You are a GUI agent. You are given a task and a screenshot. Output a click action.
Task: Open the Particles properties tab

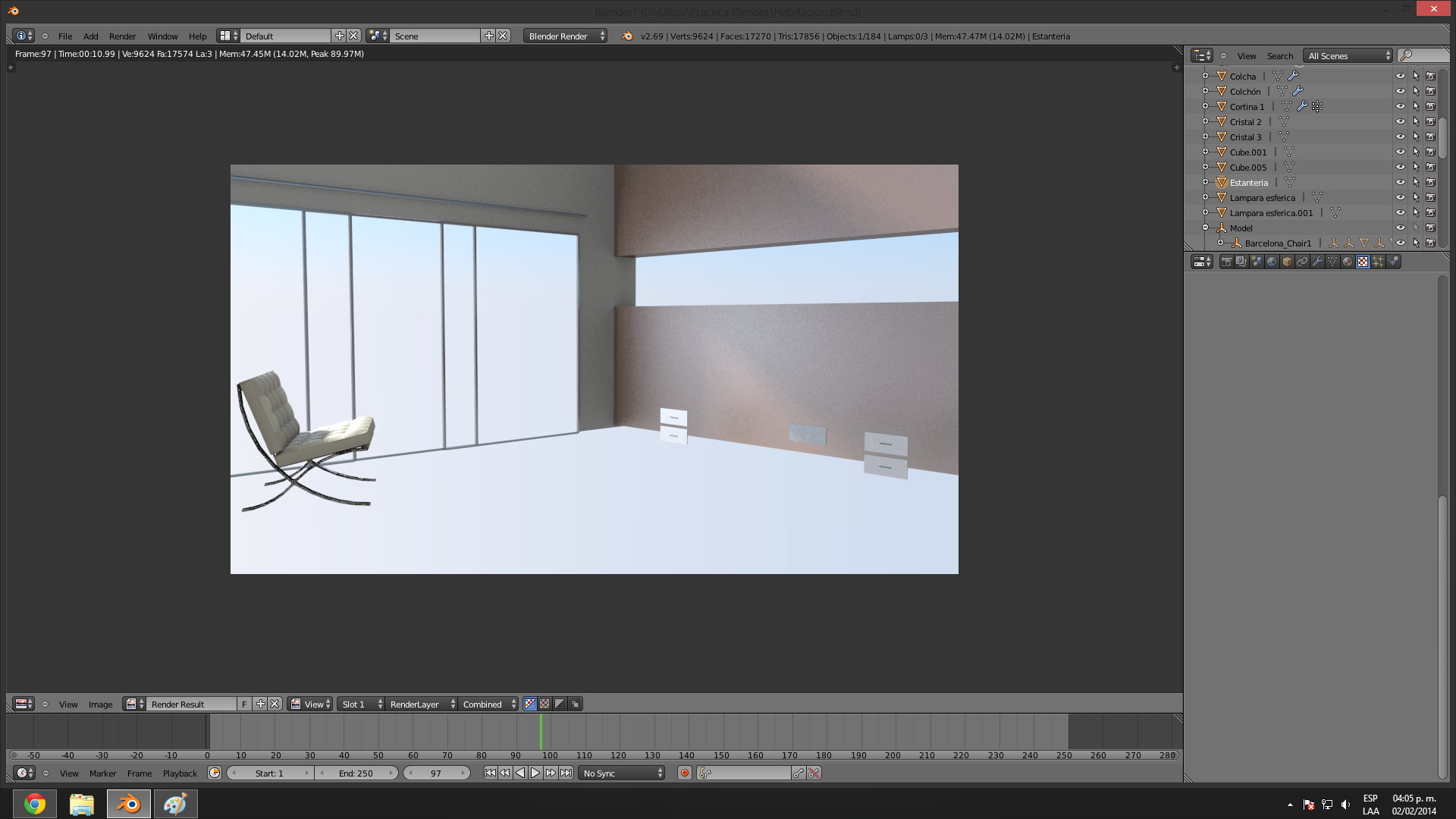[1378, 262]
